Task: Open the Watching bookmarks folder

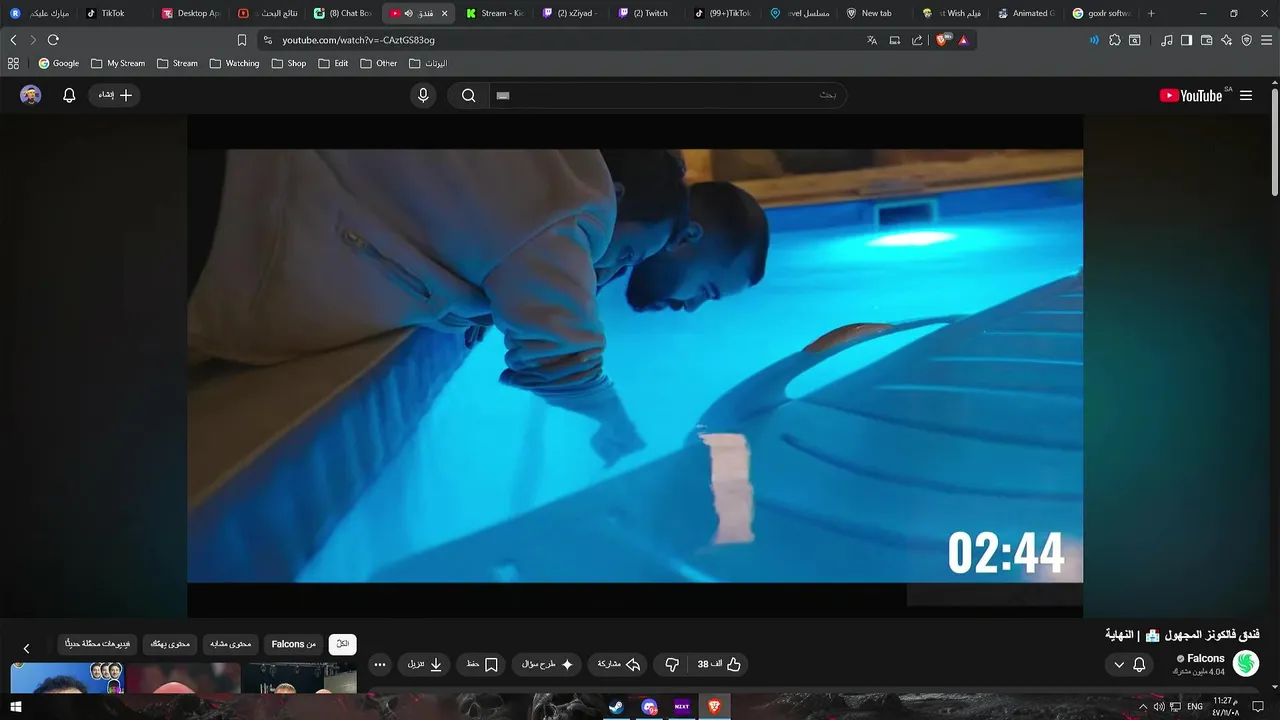Action: pos(235,63)
